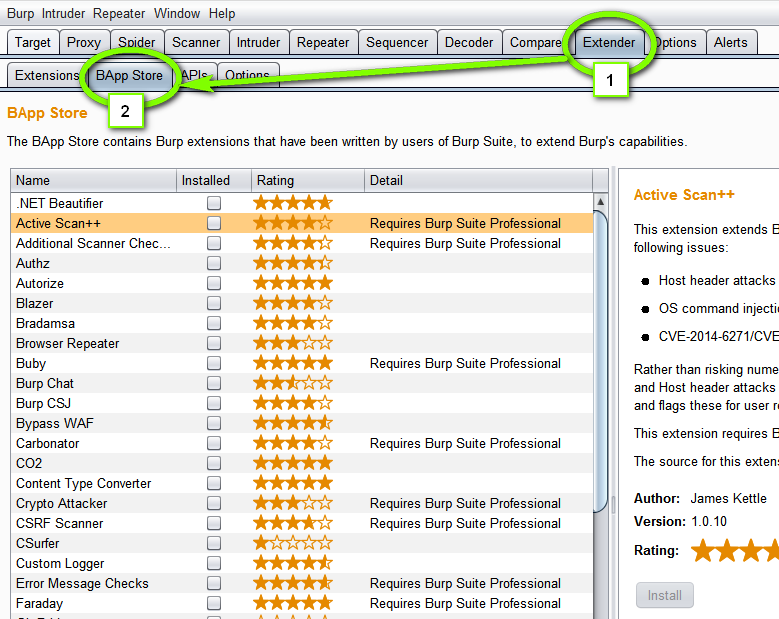
Task: Toggle Installed checkbox for CO2
Action: click(x=214, y=463)
